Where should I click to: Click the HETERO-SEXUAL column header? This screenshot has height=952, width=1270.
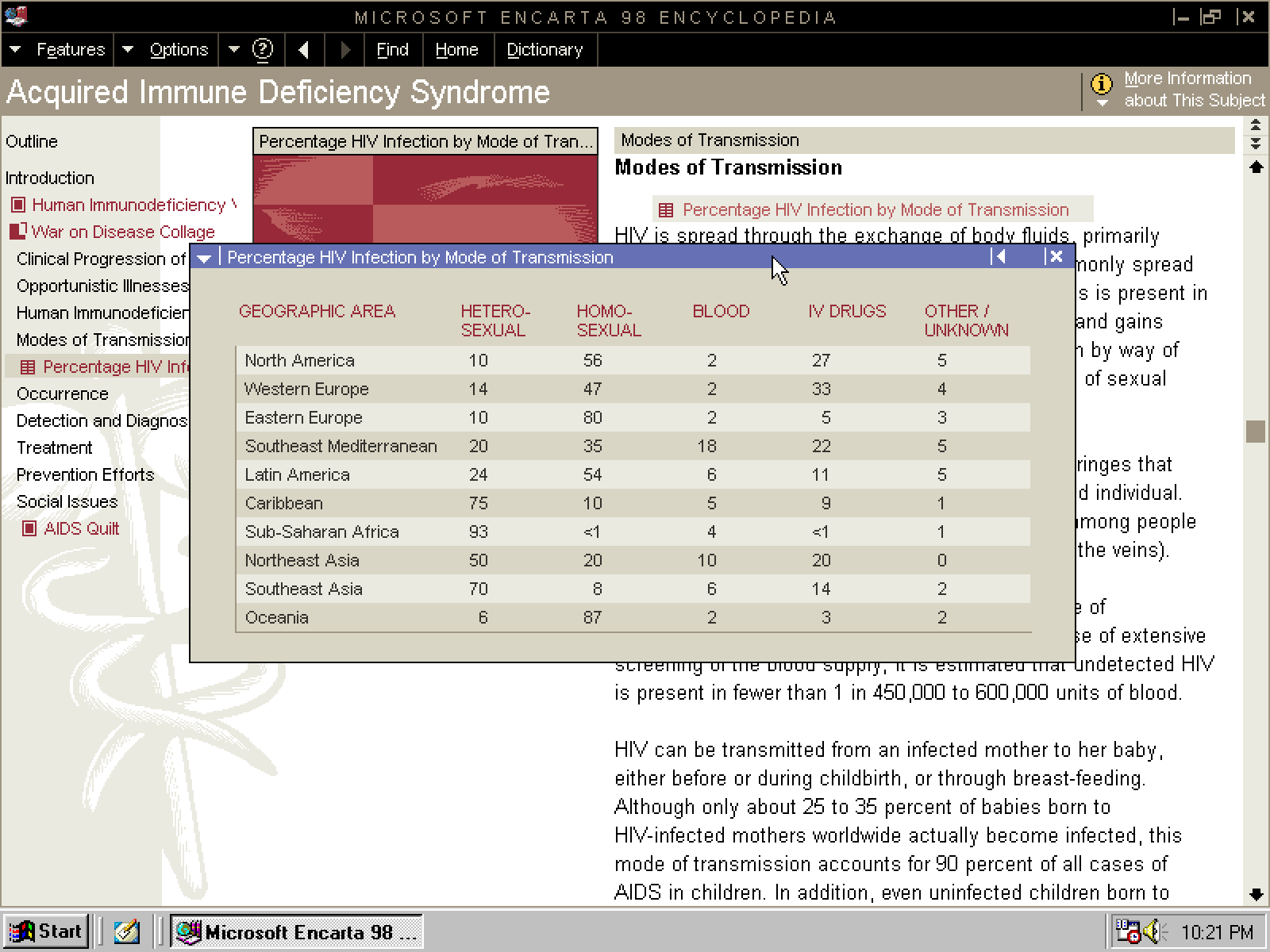495,321
